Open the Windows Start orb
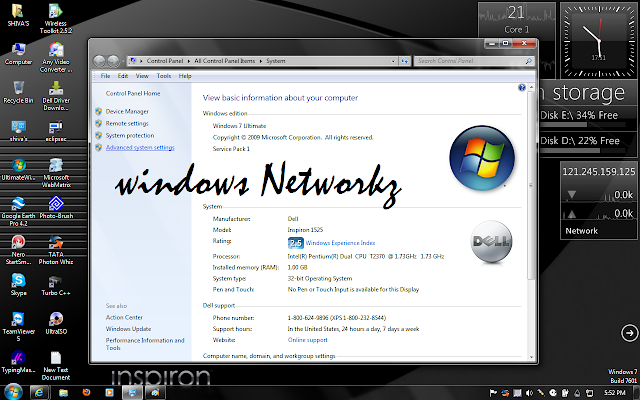 (x=13, y=392)
